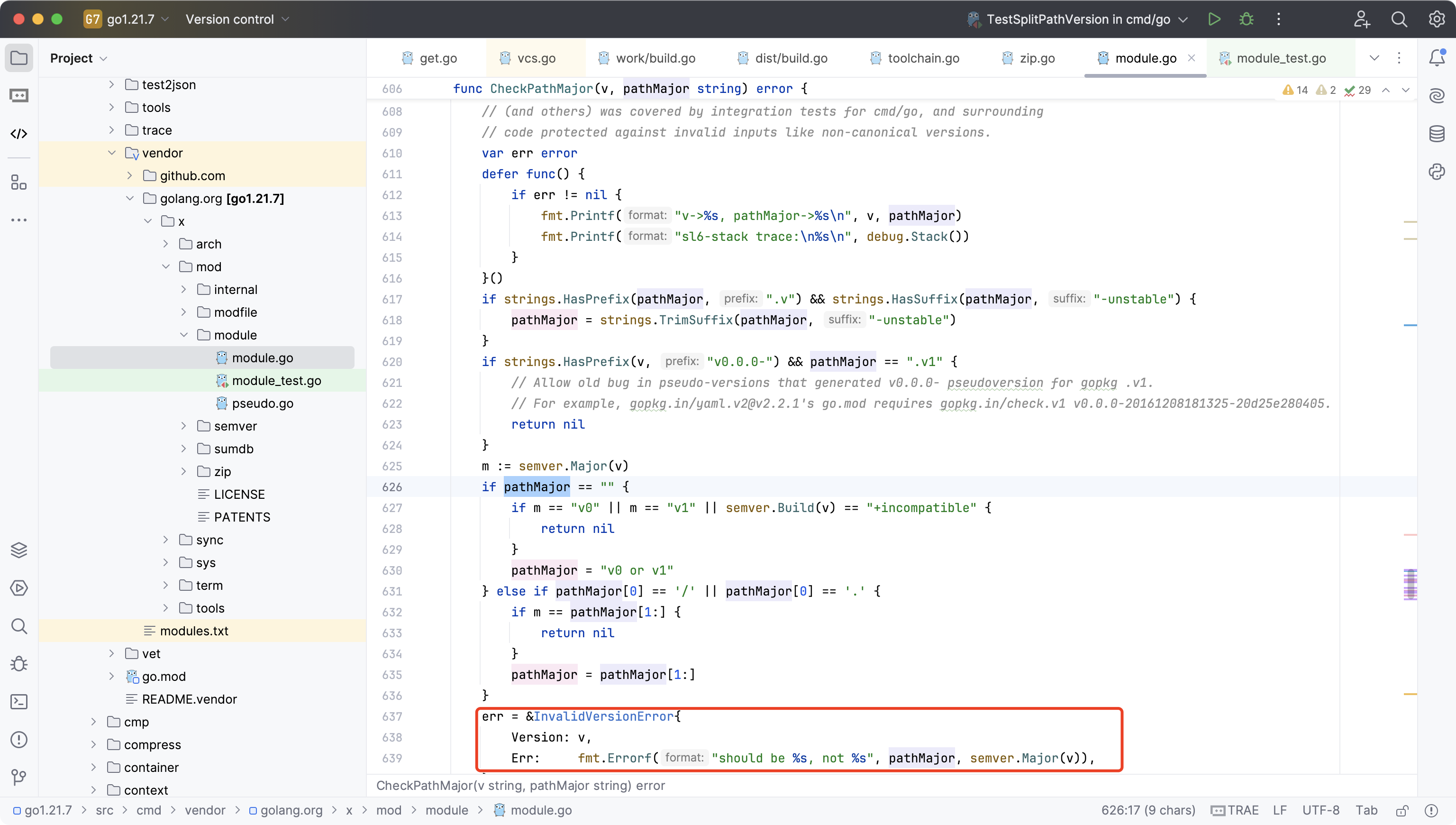Open the Project view selector dropdown
The height and width of the screenshot is (825, 1456).
coord(78,58)
